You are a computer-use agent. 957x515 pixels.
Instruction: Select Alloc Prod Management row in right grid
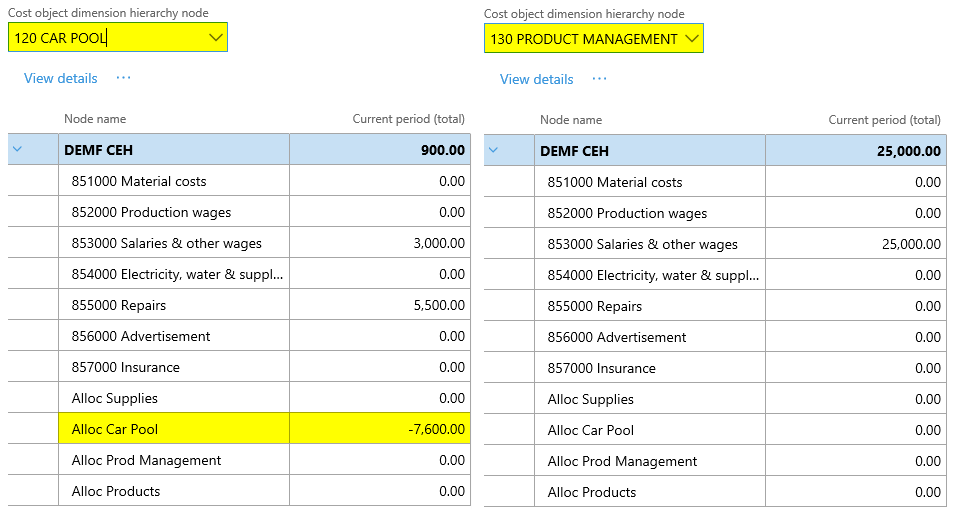pyautogui.click(x=622, y=461)
